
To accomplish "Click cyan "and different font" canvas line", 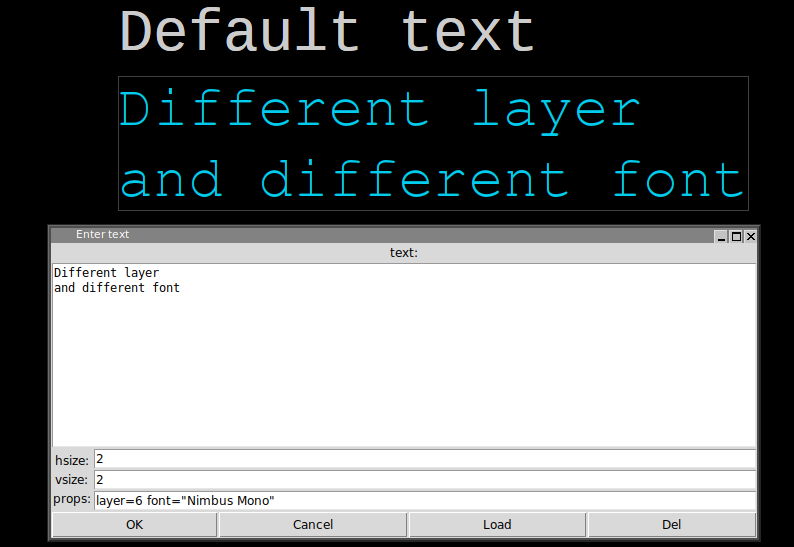I will 431,181.
